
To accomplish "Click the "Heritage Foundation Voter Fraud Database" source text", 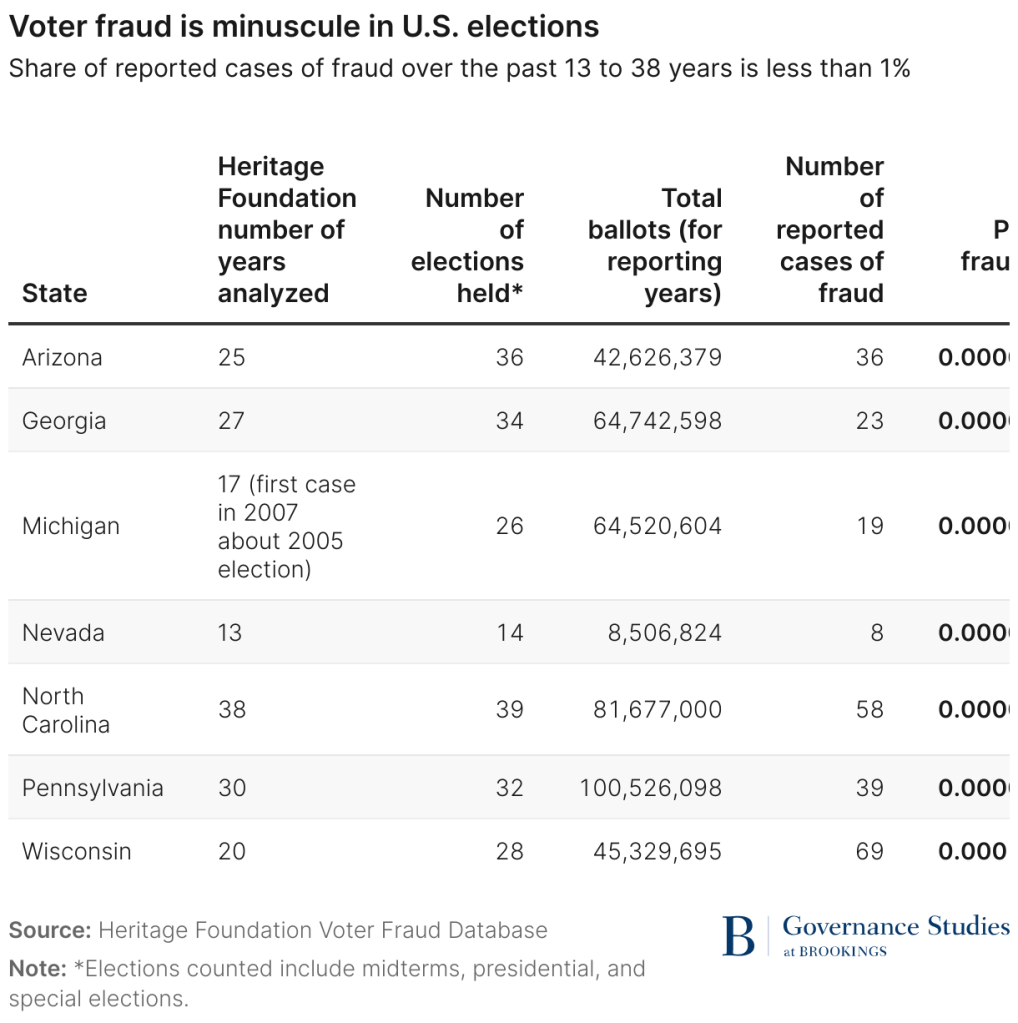I will [322, 930].
